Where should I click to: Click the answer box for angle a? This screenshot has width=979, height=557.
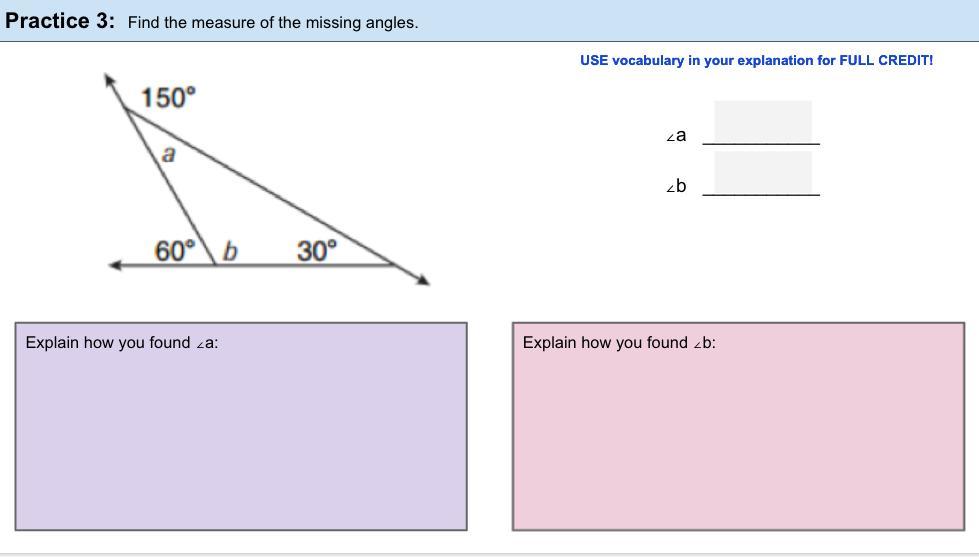(x=762, y=122)
